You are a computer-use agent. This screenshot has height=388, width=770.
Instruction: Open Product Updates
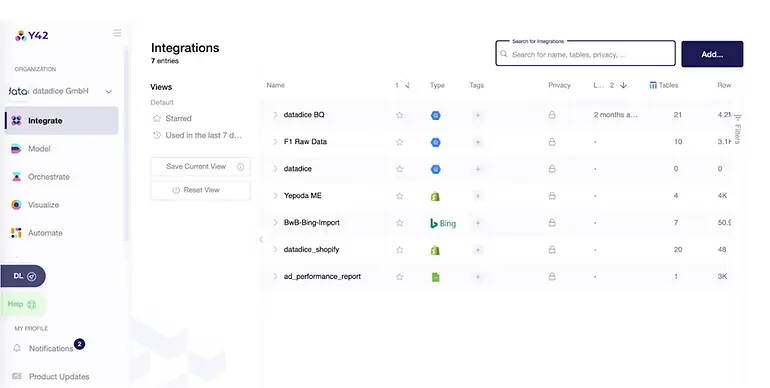pyautogui.click(x=51, y=377)
